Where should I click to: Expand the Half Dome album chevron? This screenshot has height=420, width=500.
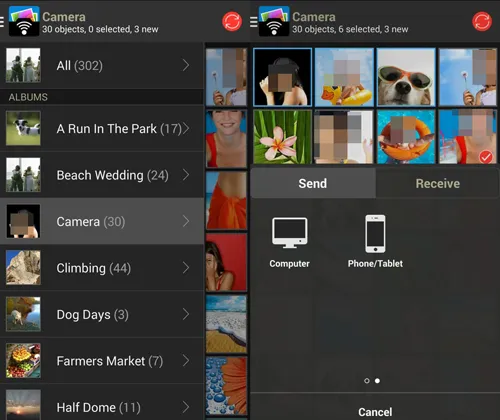click(186, 407)
